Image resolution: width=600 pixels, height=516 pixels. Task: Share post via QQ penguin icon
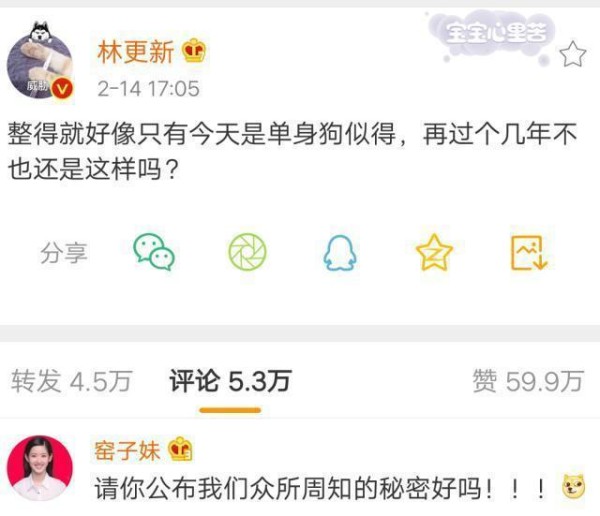click(x=340, y=253)
